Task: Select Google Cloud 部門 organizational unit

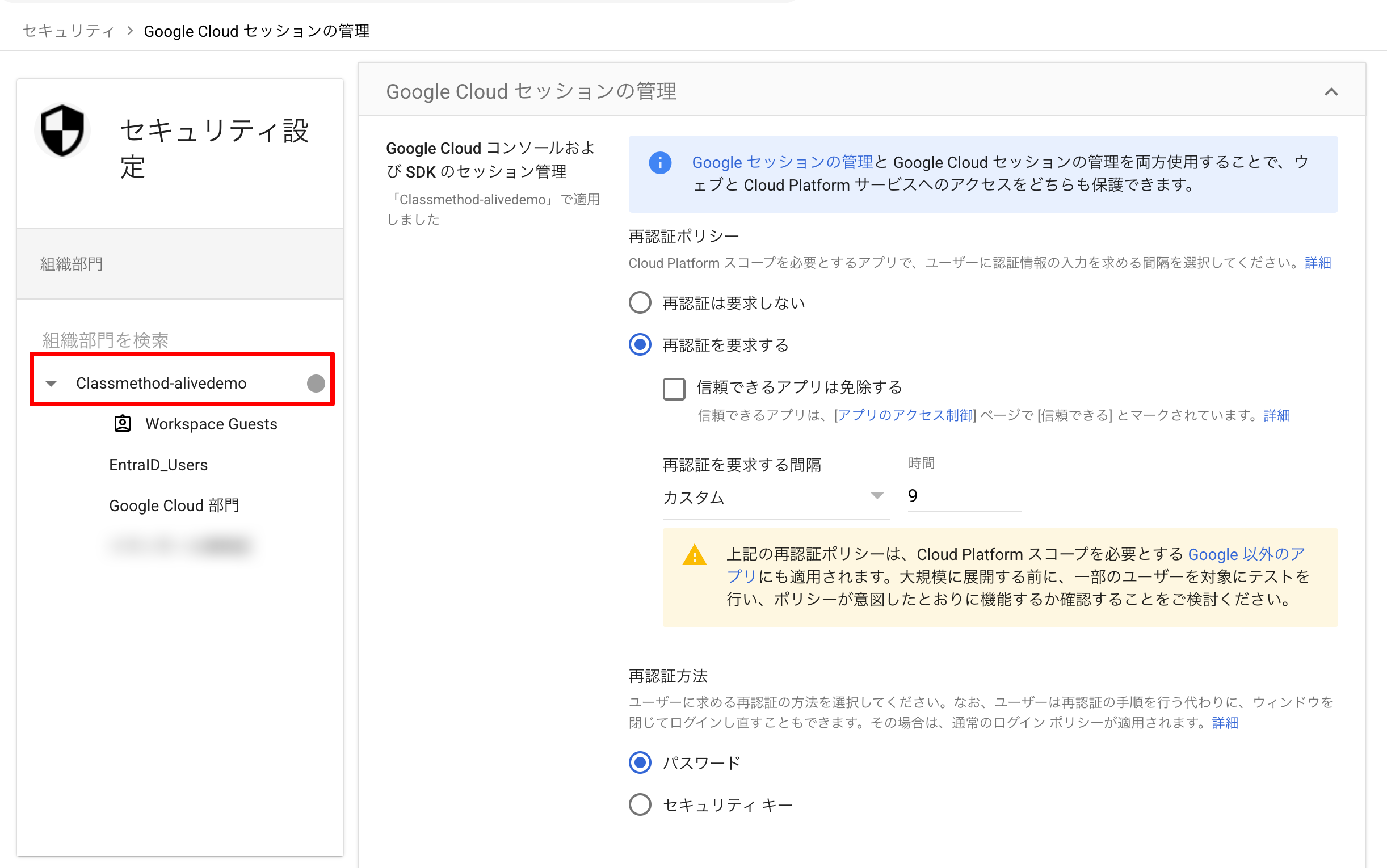Action: [174, 505]
